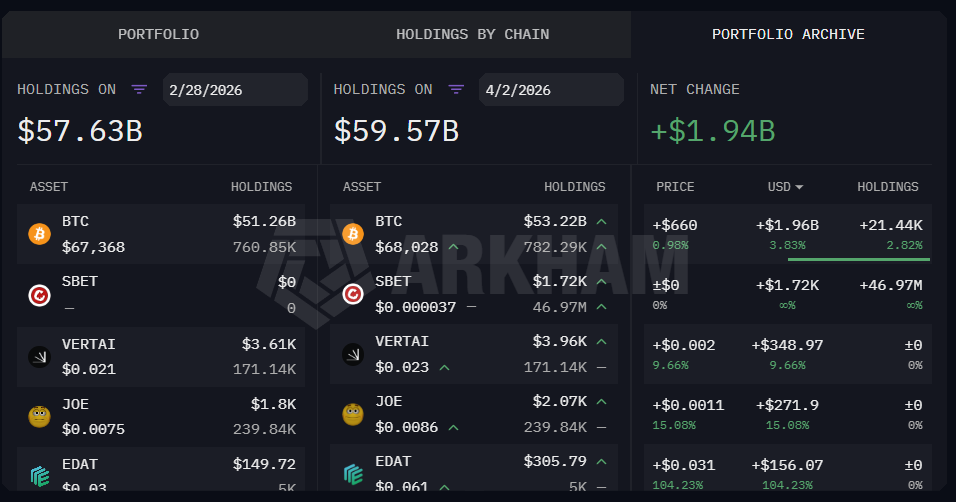Click the PRICE column header
The height and width of the screenshot is (502, 956).
click(x=675, y=187)
